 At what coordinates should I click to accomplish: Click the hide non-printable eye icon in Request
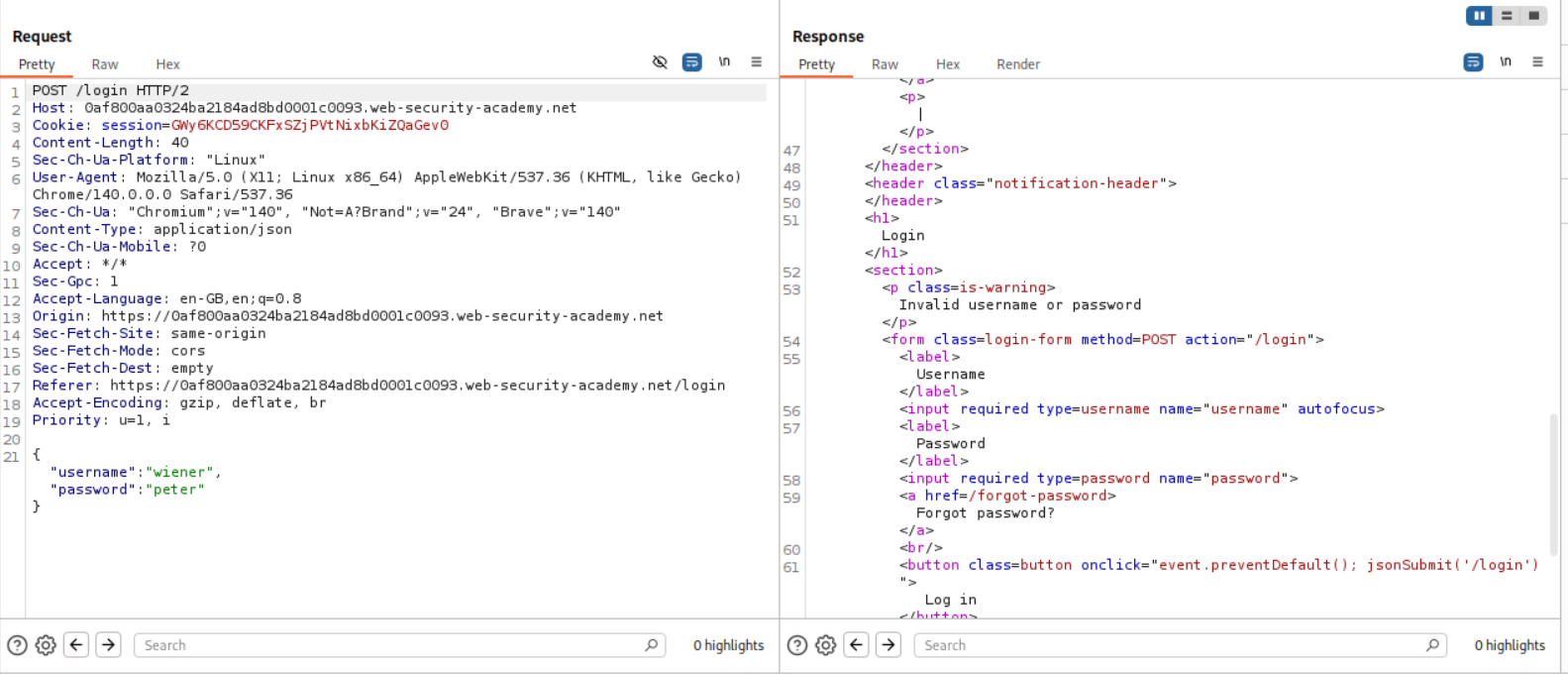pyautogui.click(x=660, y=62)
